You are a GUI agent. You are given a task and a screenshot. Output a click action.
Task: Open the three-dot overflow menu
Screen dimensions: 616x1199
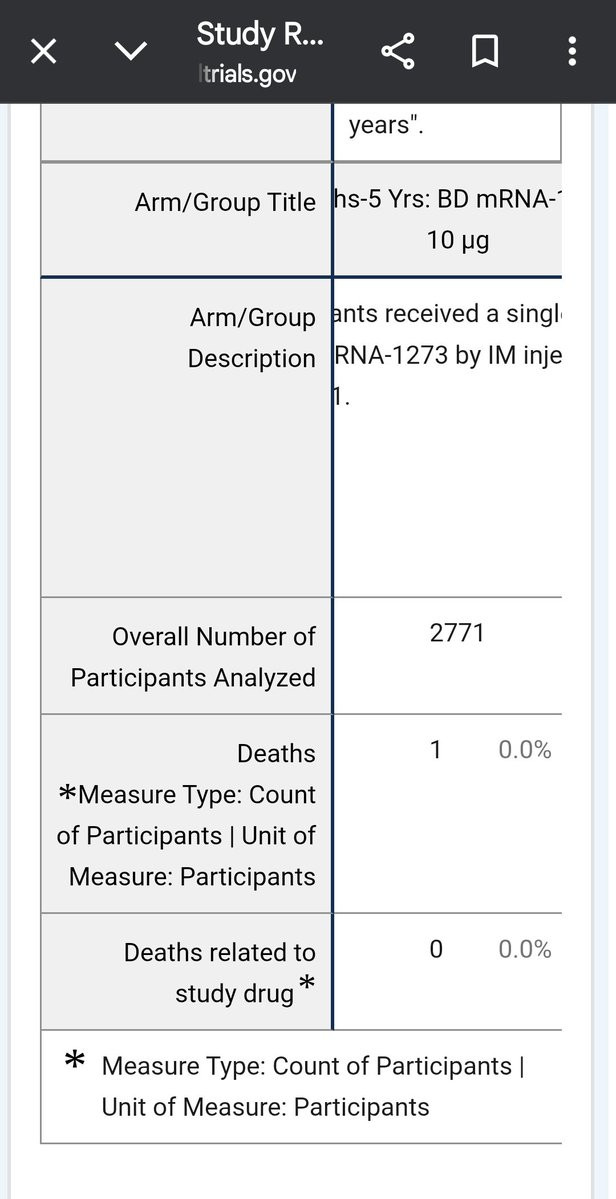pos(572,51)
